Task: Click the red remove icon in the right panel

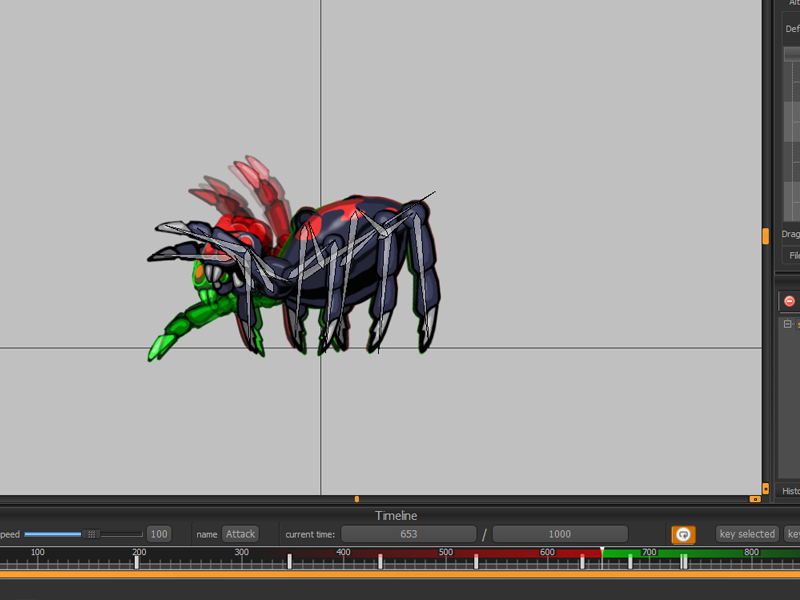Action: pyautogui.click(x=788, y=300)
